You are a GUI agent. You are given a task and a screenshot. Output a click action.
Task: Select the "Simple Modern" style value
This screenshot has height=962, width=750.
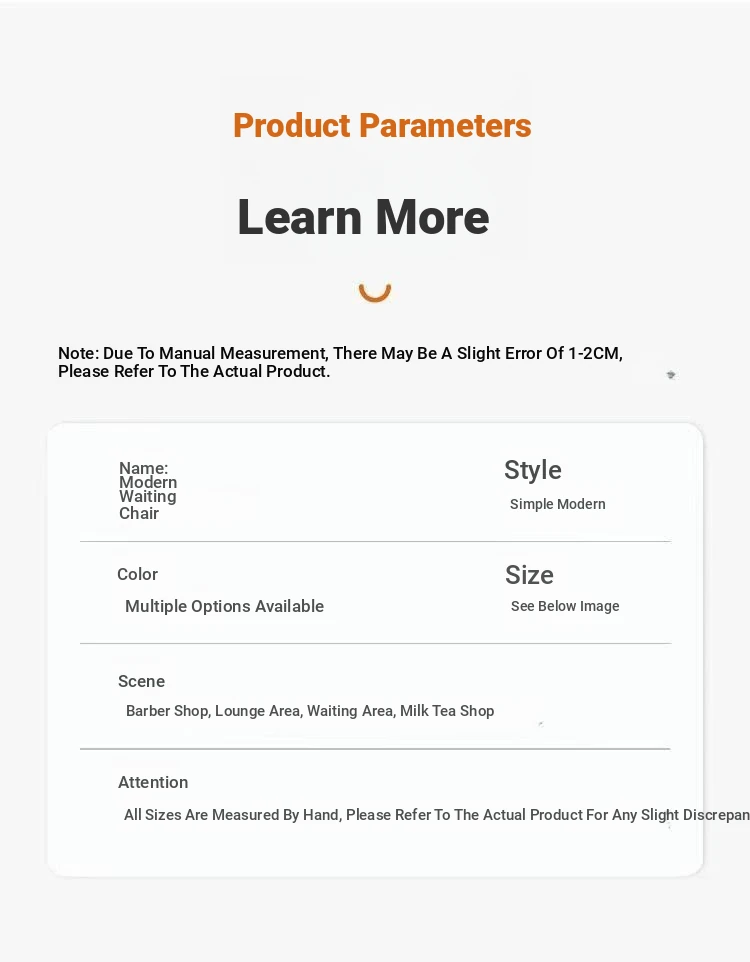(x=557, y=504)
